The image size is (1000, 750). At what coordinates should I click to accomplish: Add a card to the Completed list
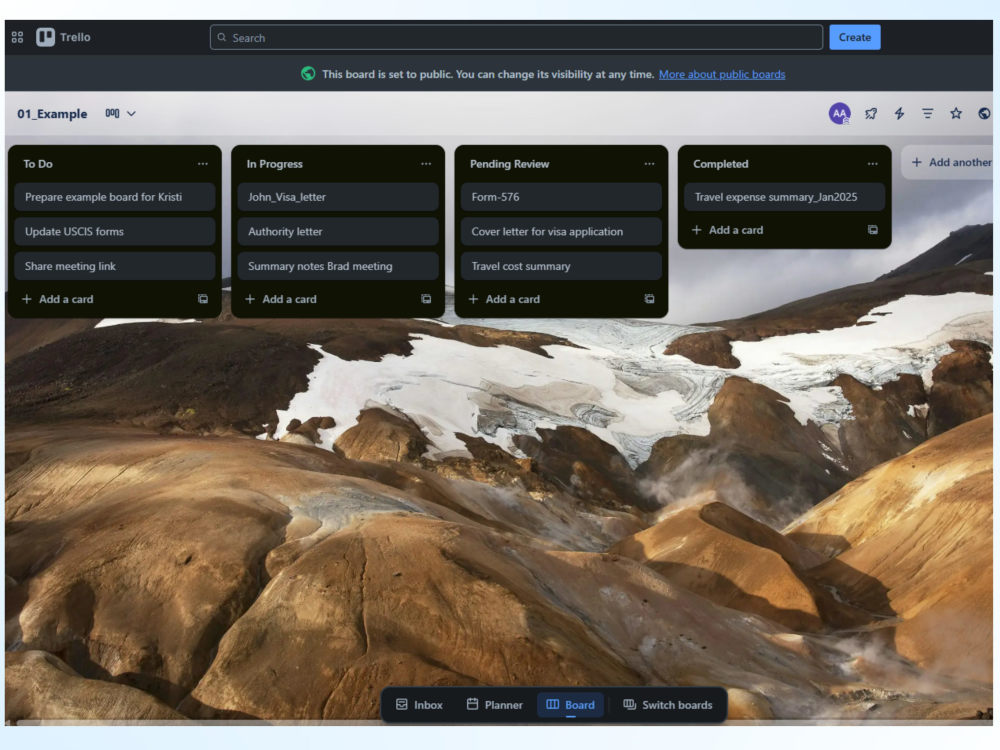[x=728, y=230]
